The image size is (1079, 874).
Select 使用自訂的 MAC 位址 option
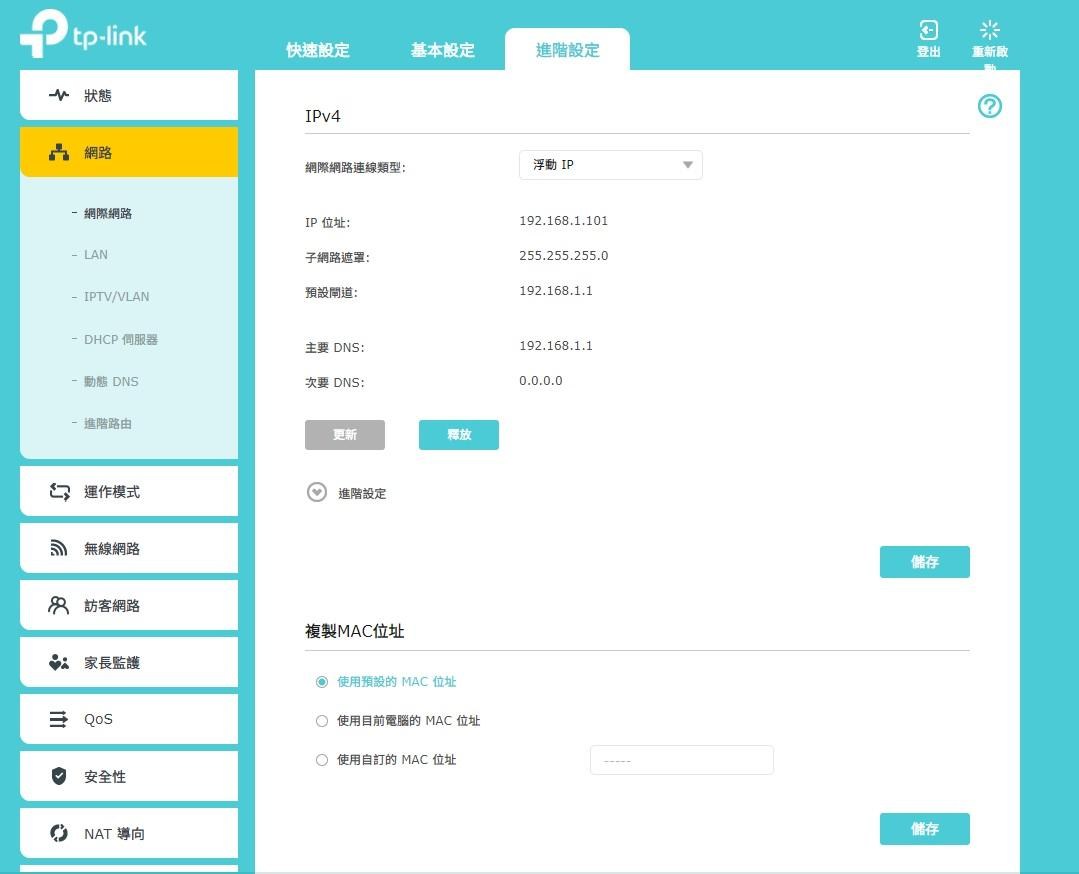tap(321, 759)
